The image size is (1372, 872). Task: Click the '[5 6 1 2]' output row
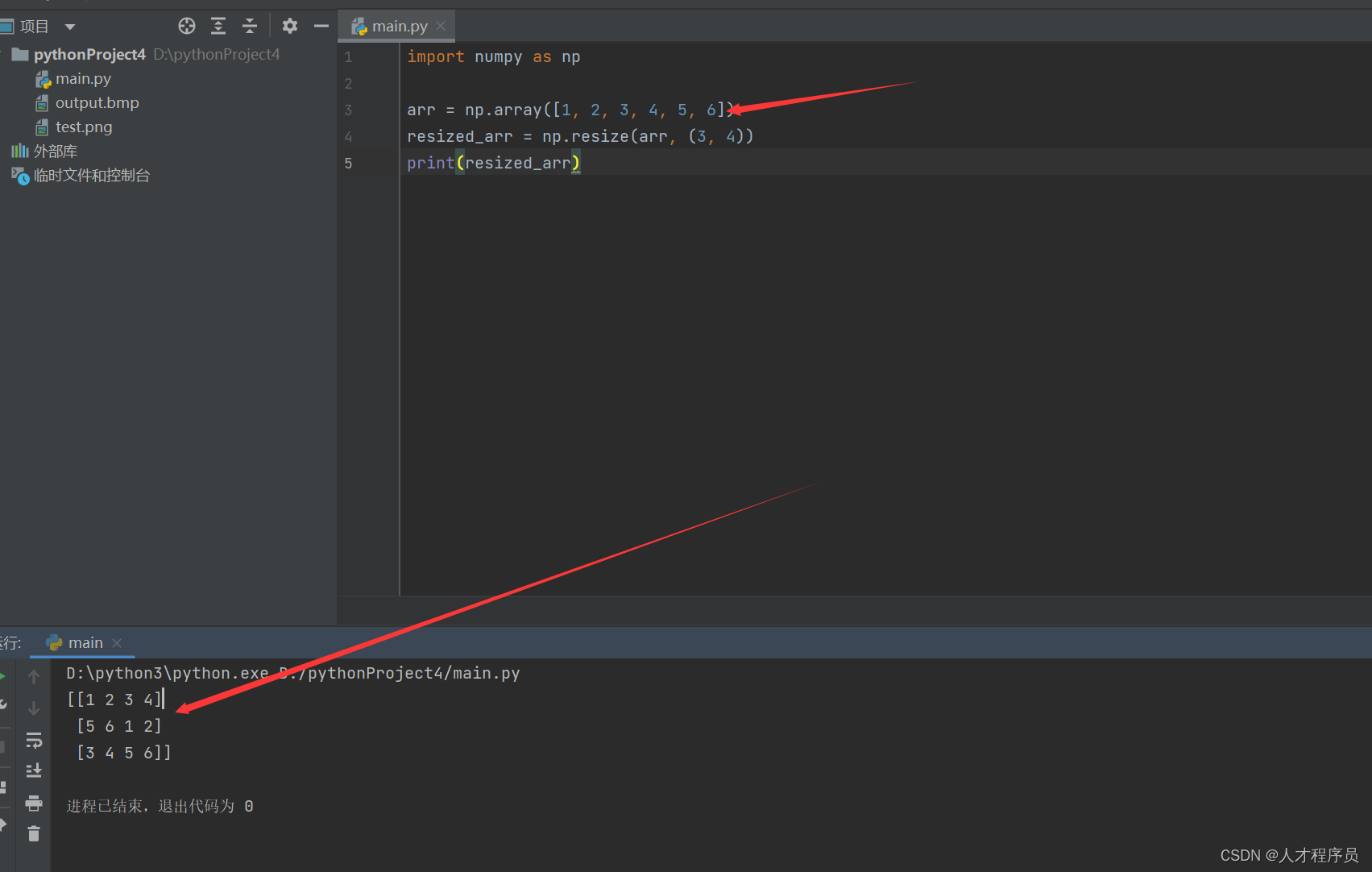[119, 726]
